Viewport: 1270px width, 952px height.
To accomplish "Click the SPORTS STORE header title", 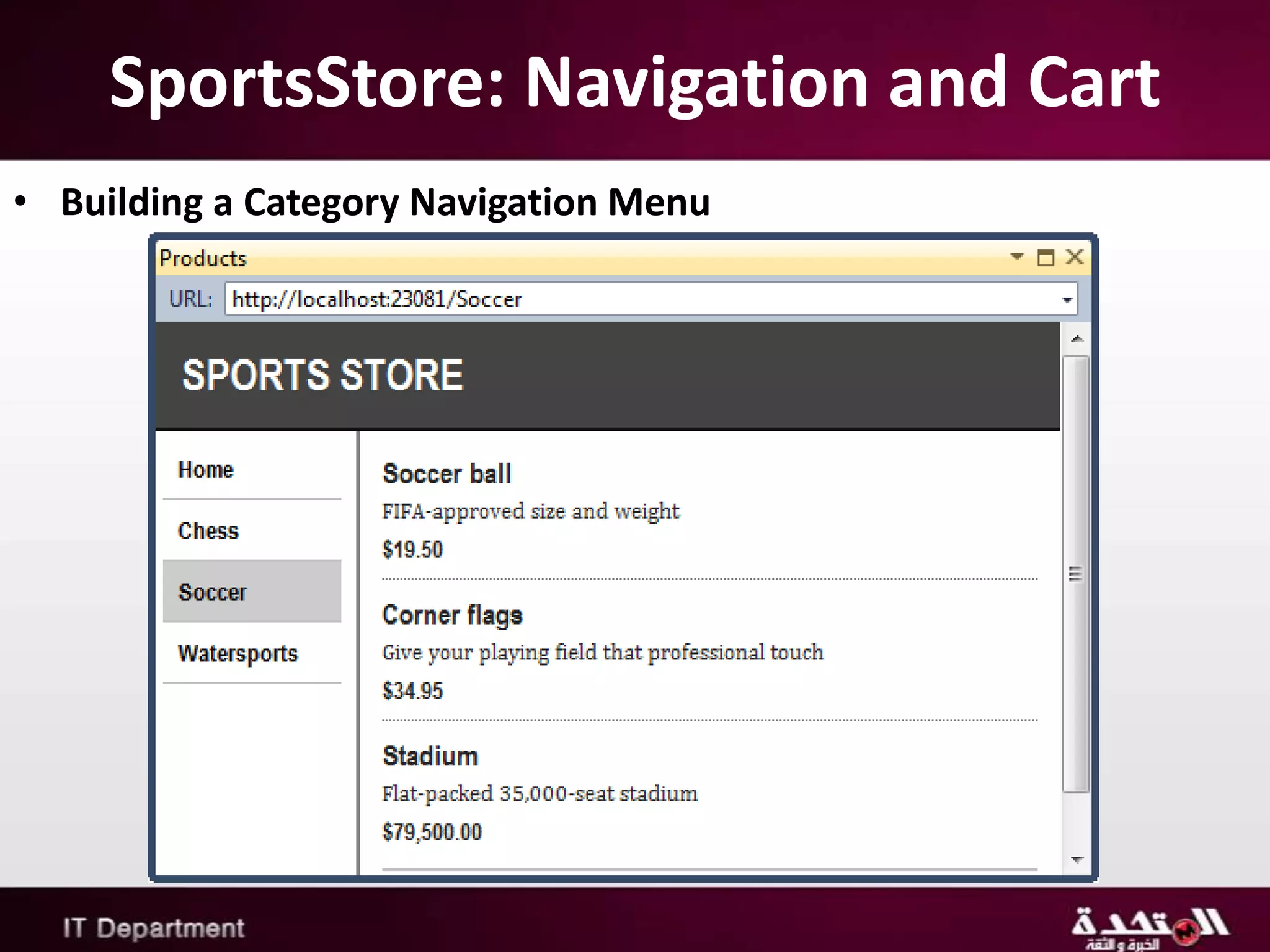I will pos(322,375).
